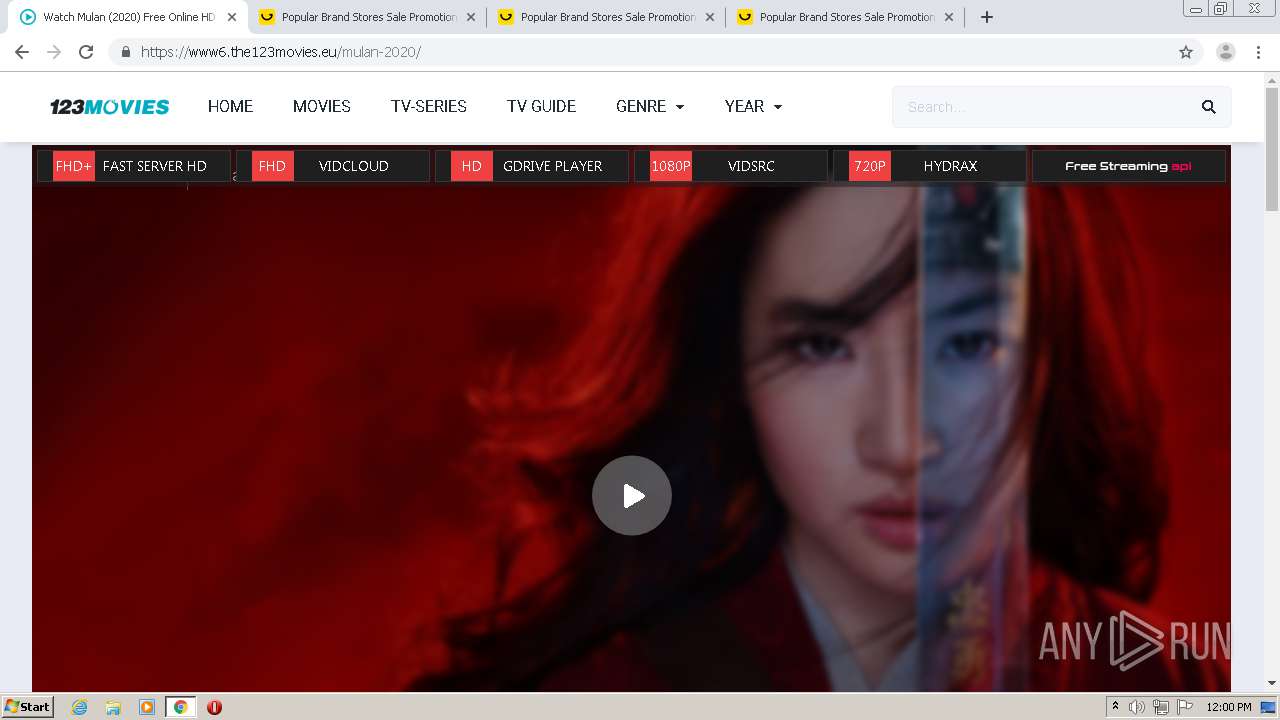This screenshot has width=1280, height=720.
Task: Open media player taskbar icon
Action: coord(147,707)
